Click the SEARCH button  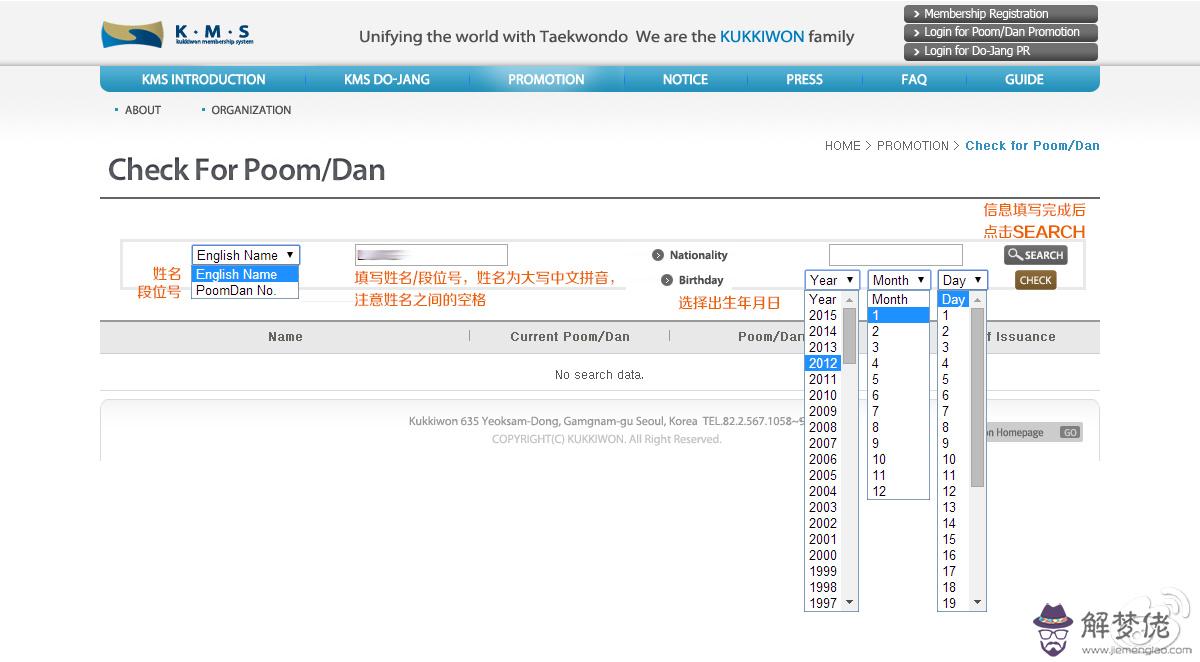[x=1036, y=255]
